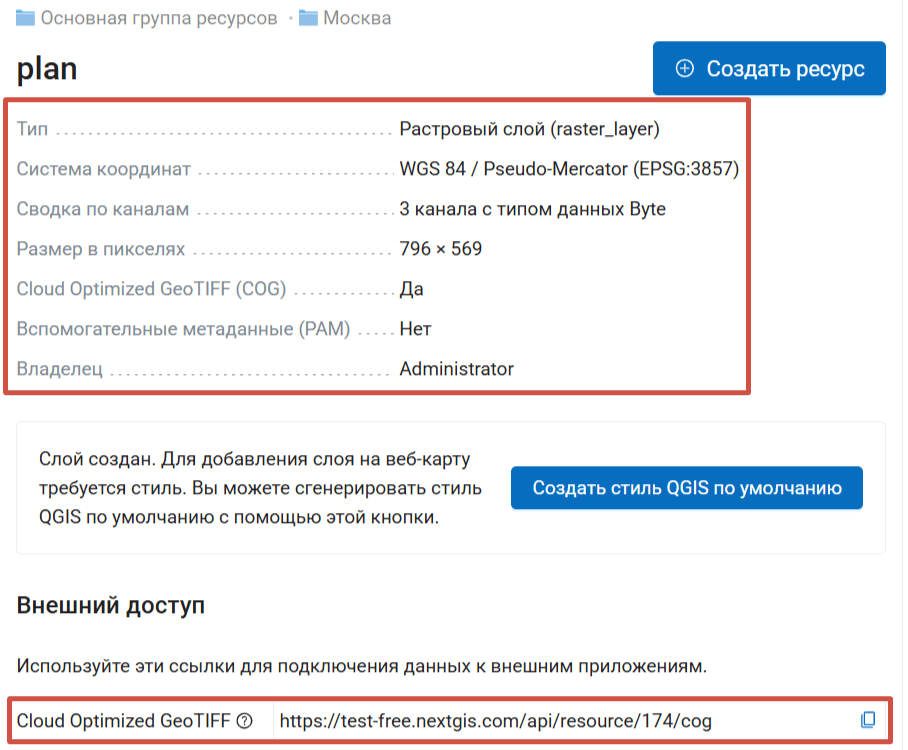Open Основная группа ресурсов breadcrumb link
Viewport: 908px width, 750px height.
pyautogui.click(x=158, y=18)
